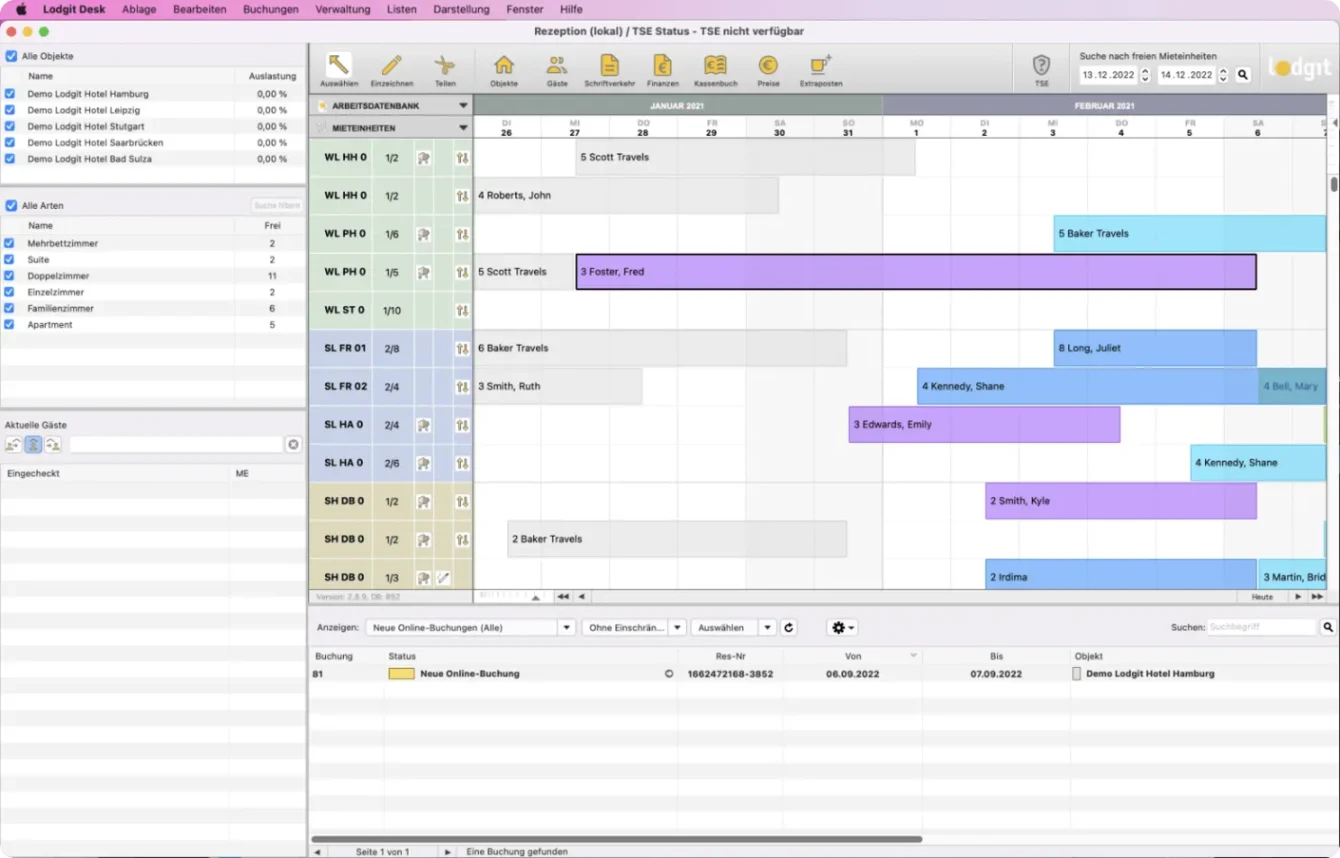Toggle the Alle Objekte checkbox
This screenshot has width=1340, height=858.
click(x=11, y=57)
